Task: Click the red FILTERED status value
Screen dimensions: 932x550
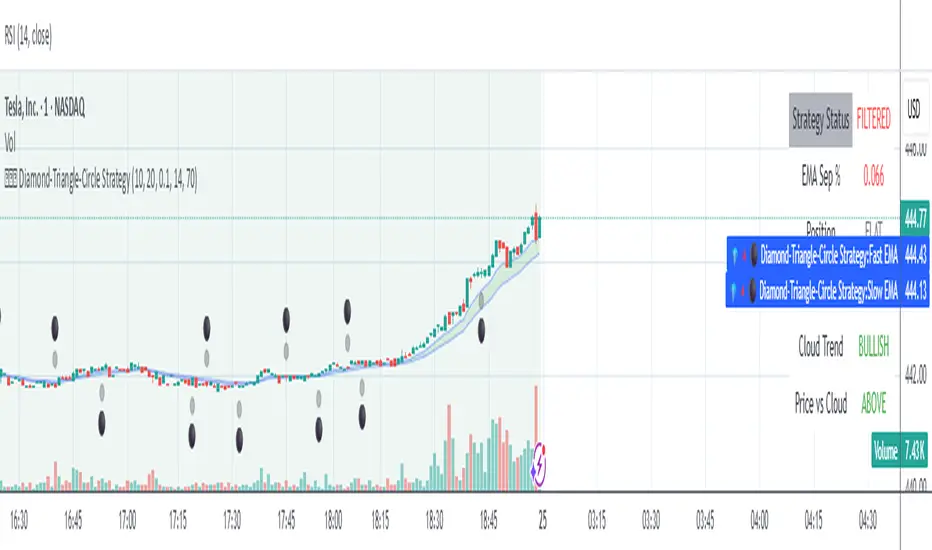Action: (872, 120)
